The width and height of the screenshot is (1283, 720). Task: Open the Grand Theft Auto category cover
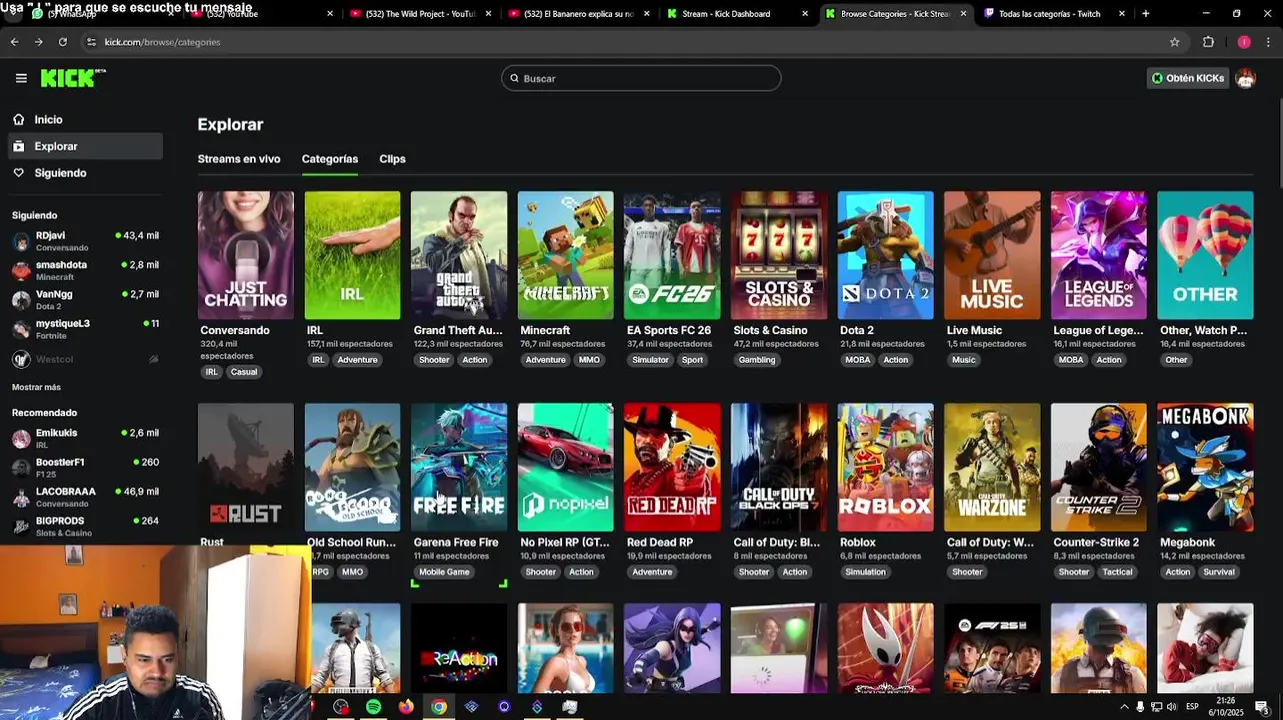[459, 255]
